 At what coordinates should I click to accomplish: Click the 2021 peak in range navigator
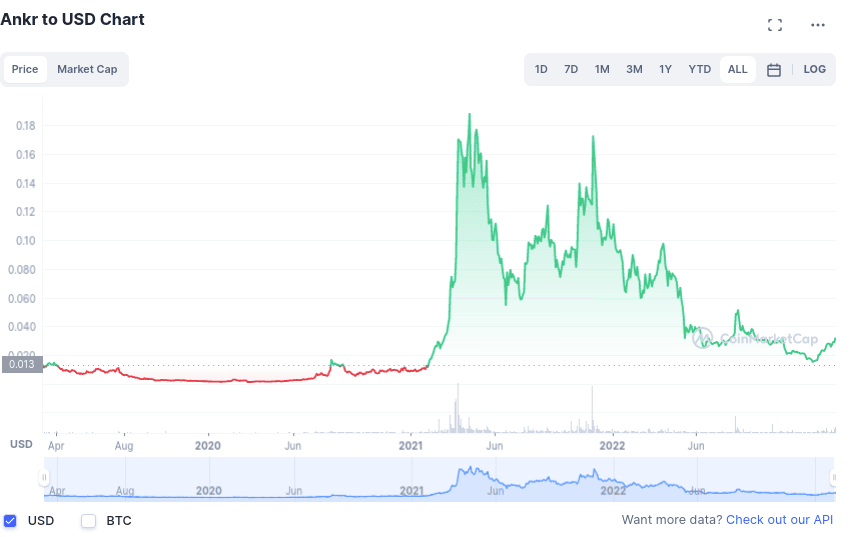[x=470, y=469]
